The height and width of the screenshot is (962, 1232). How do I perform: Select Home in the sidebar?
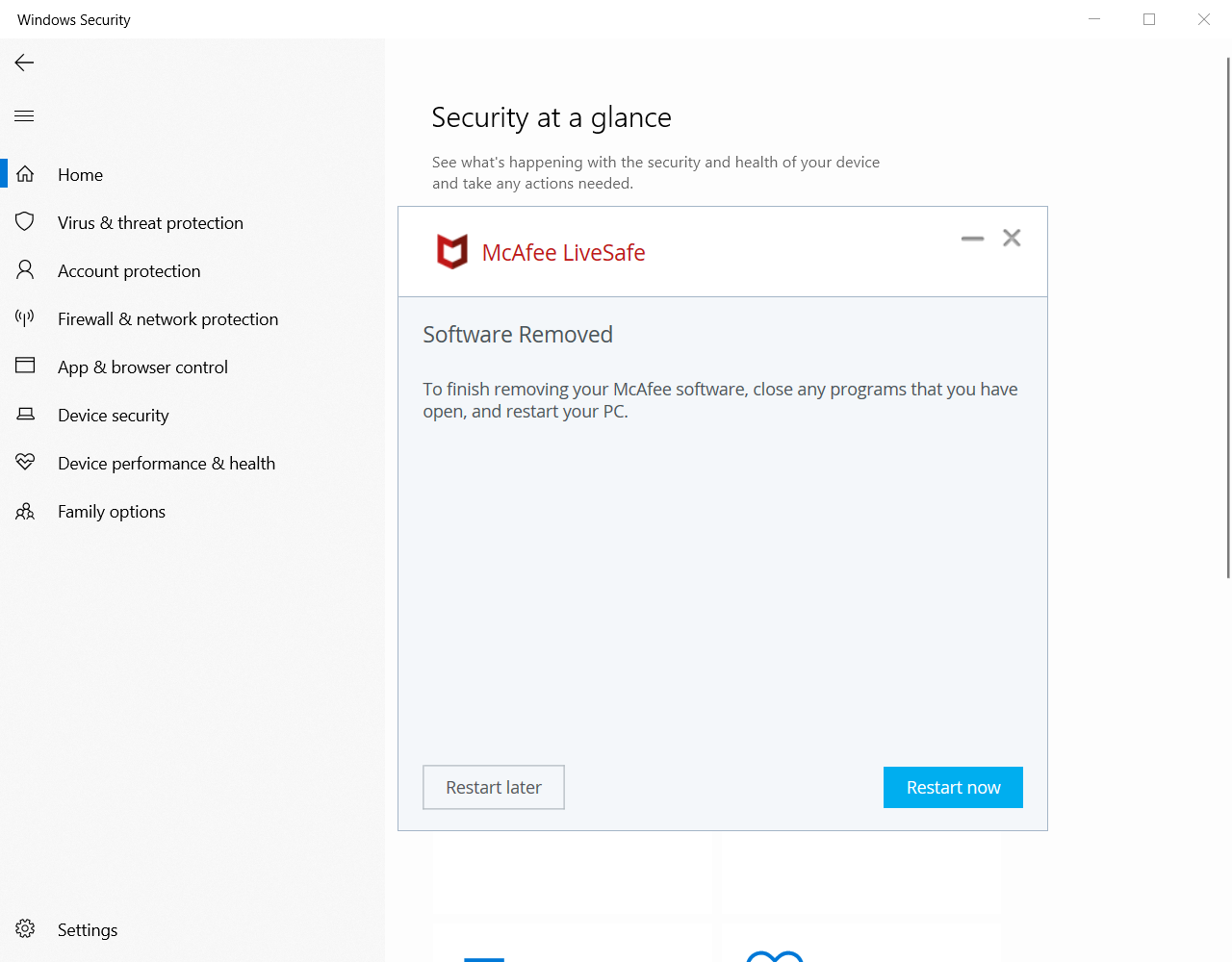192,174
